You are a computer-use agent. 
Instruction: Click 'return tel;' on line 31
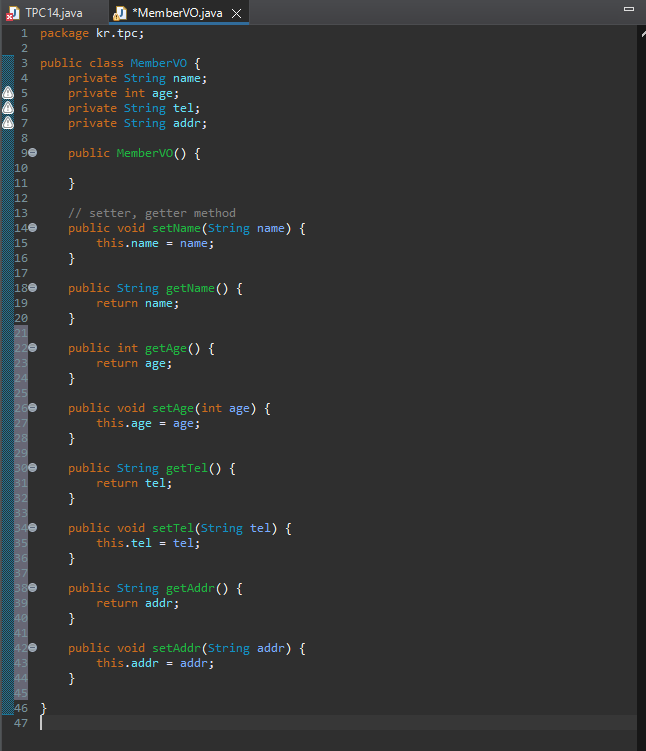point(134,483)
